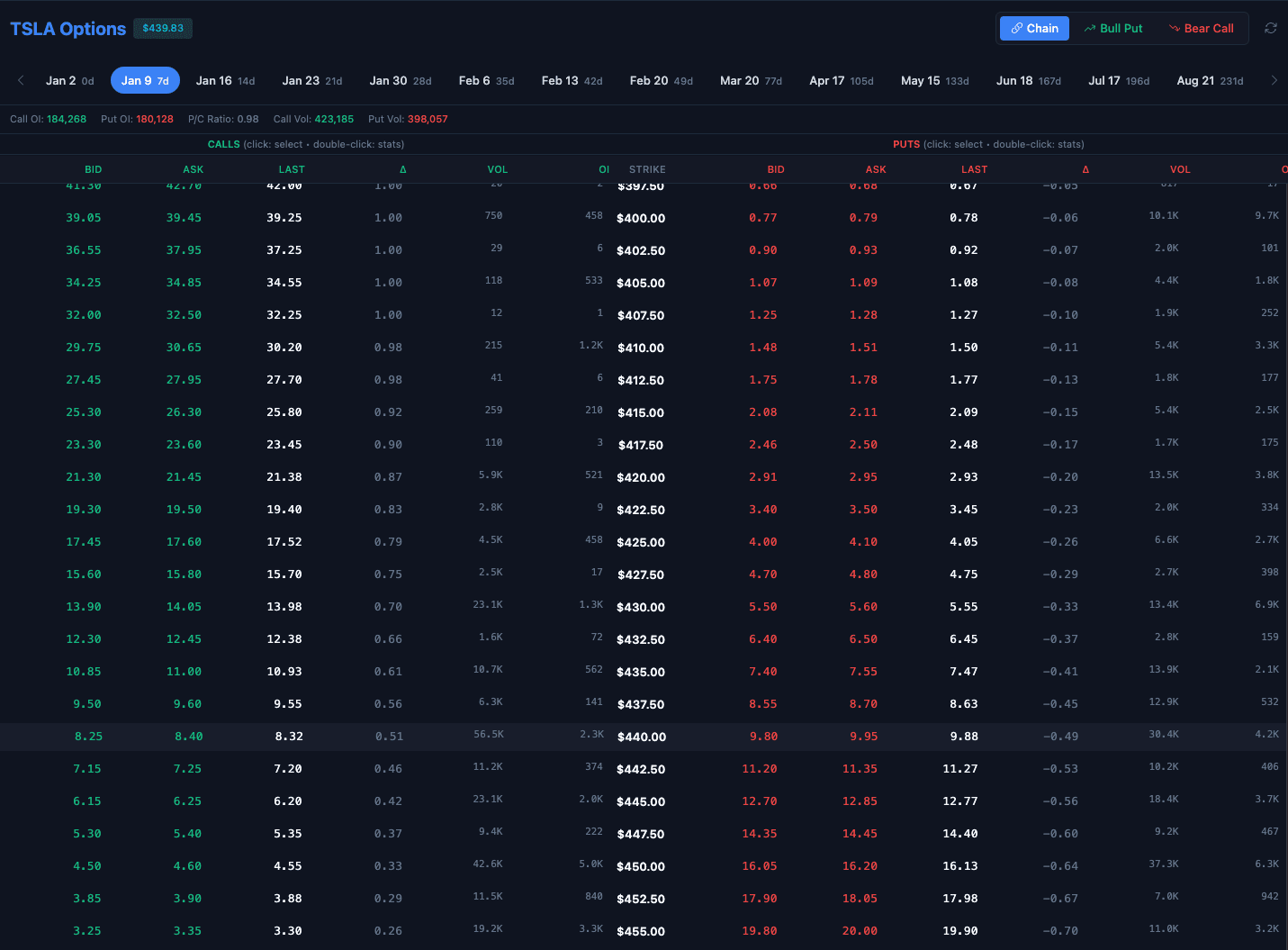1288x950 pixels.
Task: Click the $420.00 strike cell
Action: pos(641,477)
